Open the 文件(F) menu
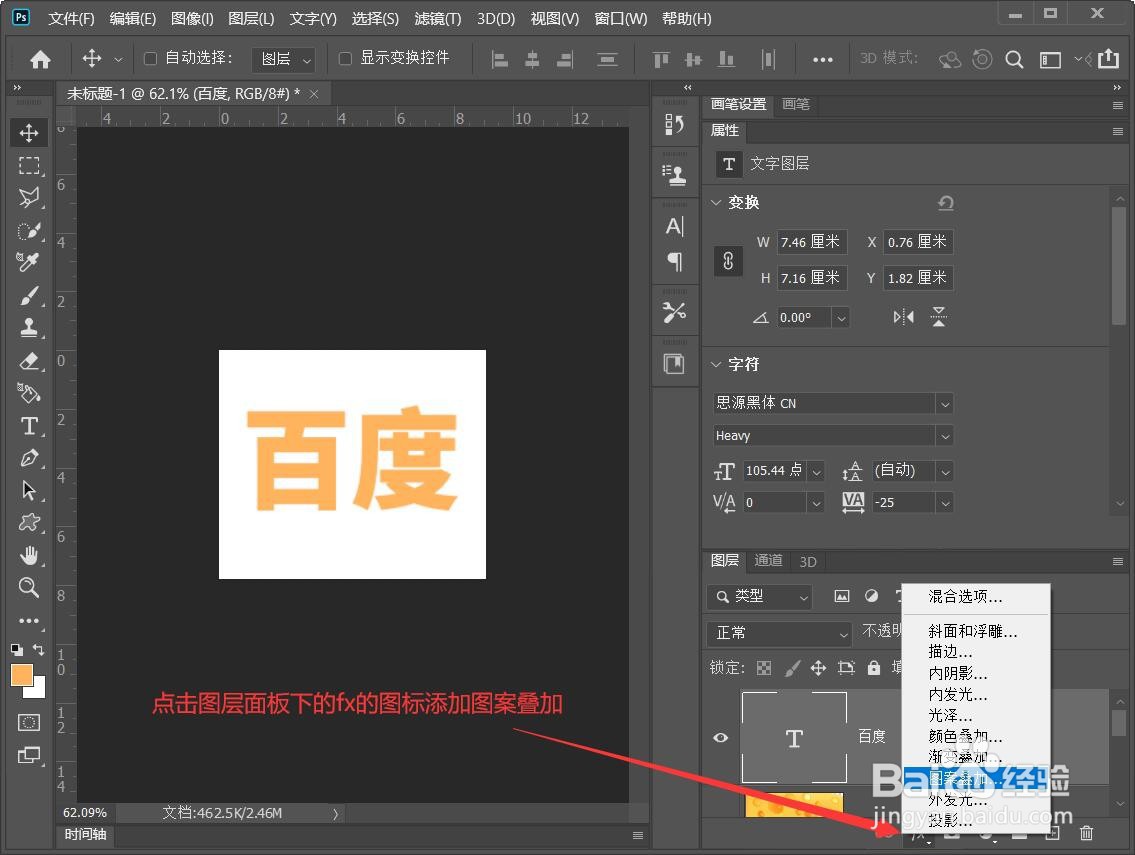This screenshot has width=1135, height=855. click(x=71, y=19)
